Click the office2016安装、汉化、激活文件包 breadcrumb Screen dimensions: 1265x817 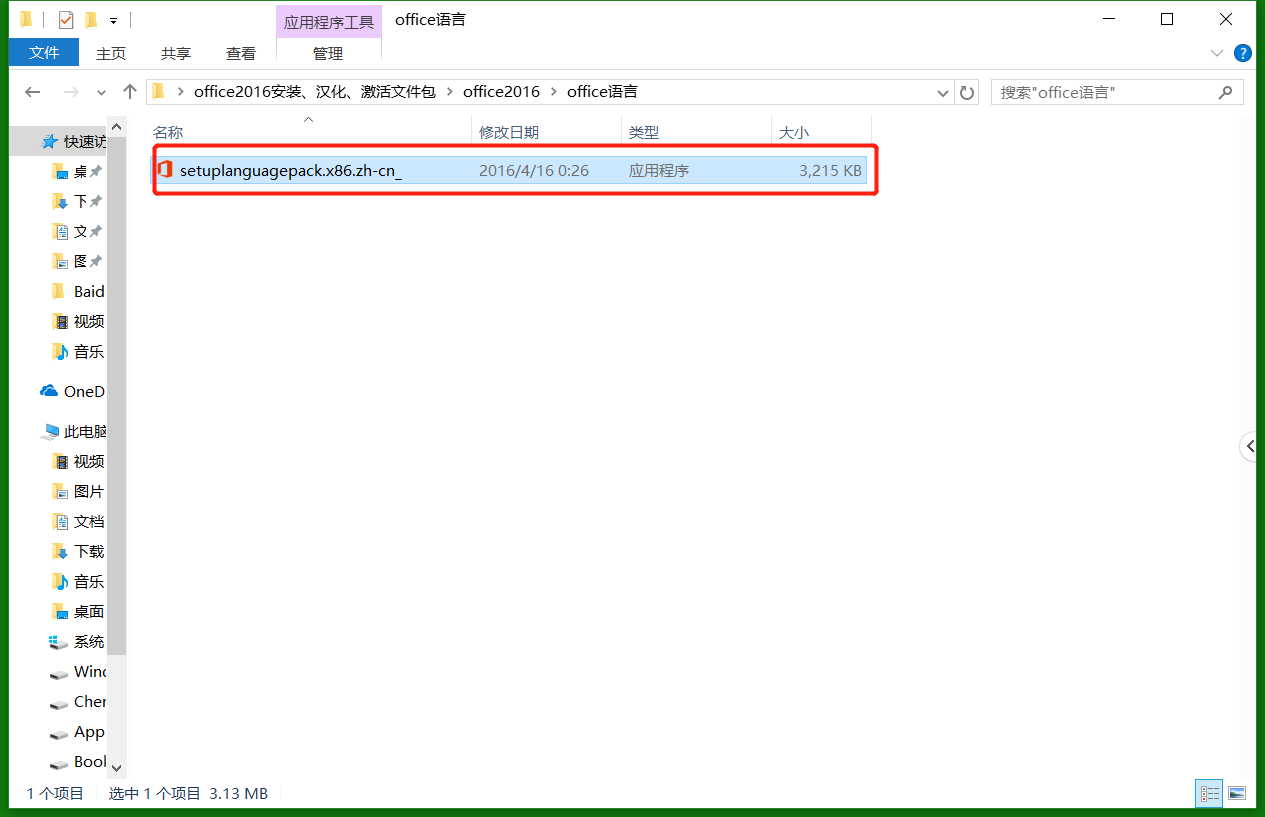(x=315, y=92)
